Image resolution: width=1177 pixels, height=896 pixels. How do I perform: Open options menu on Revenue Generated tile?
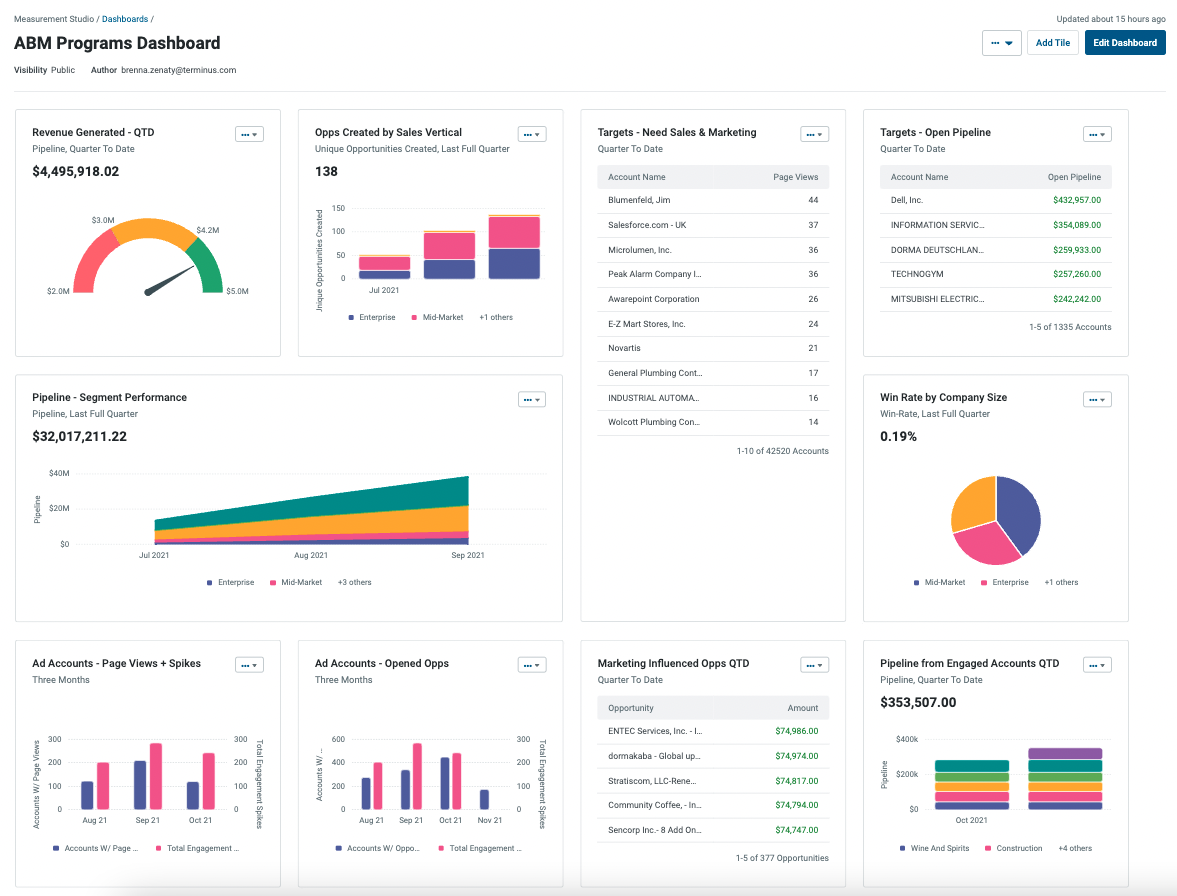coord(246,133)
